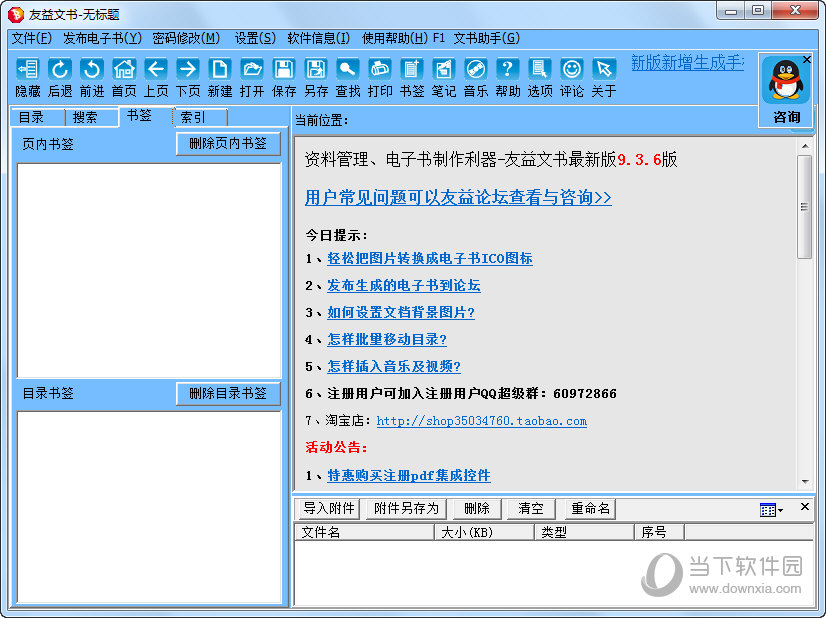Viewport: 826px width, 618px height.
Task: Open the 文件(F) menu
Action: pyautogui.click(x=32, y=38)
